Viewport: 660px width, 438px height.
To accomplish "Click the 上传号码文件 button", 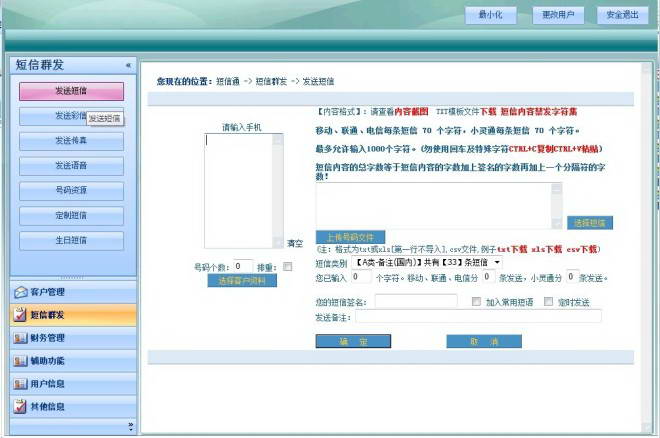I will 350,237.
